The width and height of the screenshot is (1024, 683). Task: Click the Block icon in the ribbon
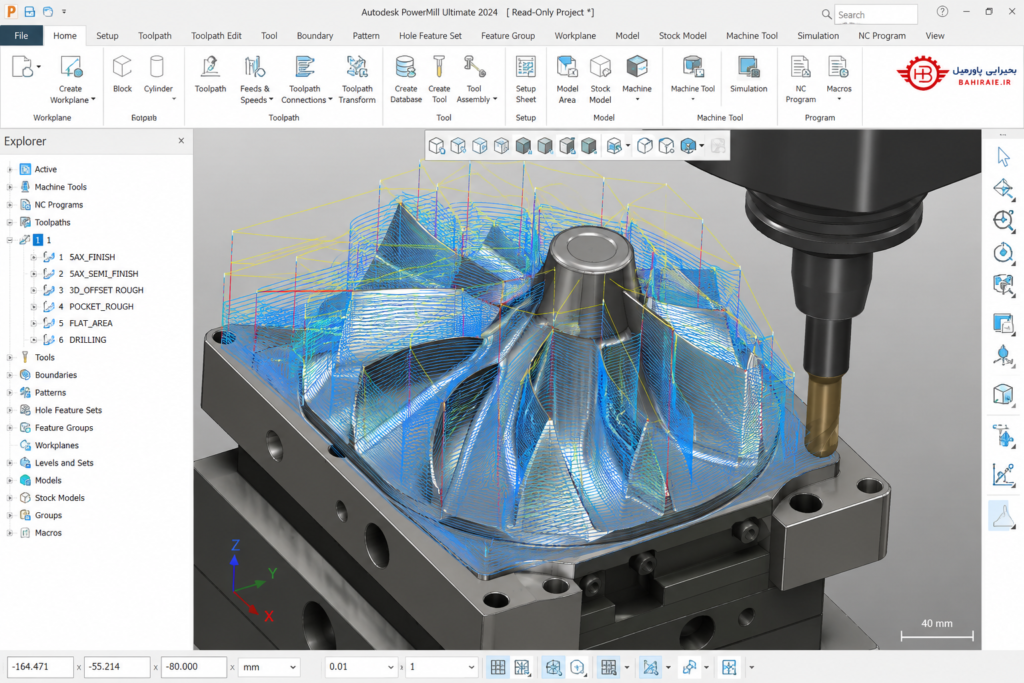[122, 67]
